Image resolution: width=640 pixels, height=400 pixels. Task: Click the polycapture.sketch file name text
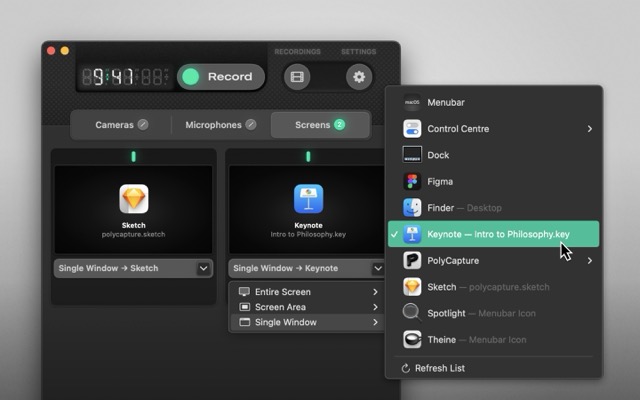(x=133, y=234)
